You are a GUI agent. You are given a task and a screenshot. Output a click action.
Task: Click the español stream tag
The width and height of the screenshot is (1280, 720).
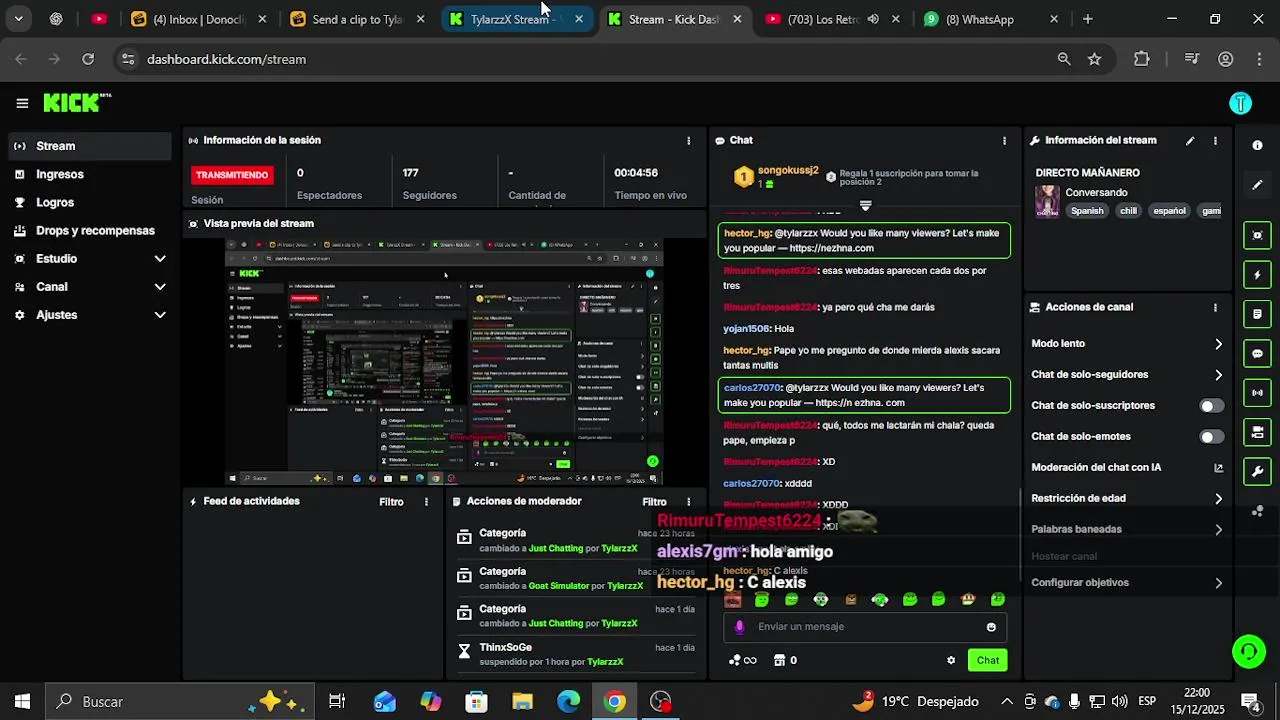pyautogui.click(x=1169, y=211)
